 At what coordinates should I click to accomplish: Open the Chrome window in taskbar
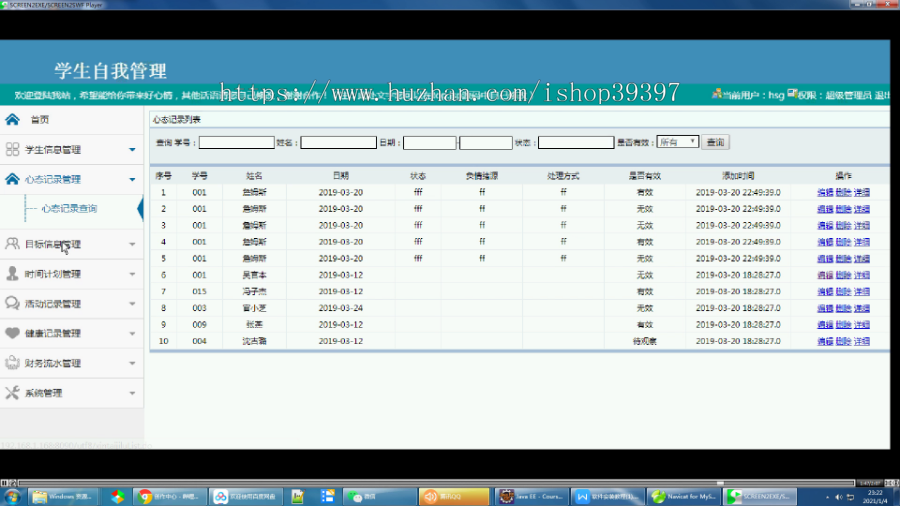coord(169,497)
